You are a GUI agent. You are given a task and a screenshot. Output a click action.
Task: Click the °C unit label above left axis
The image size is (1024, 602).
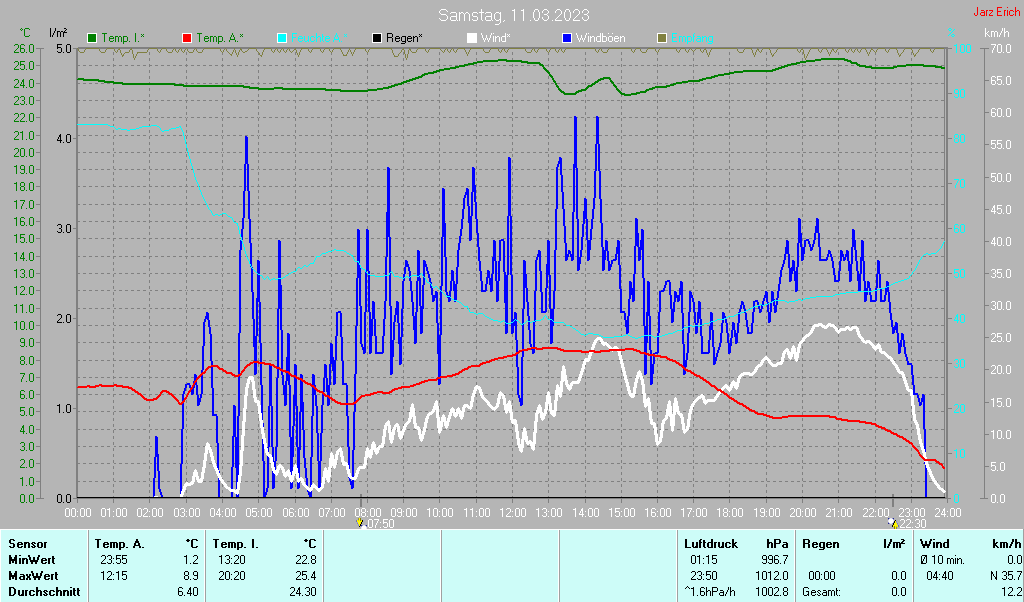click(25, 33)
